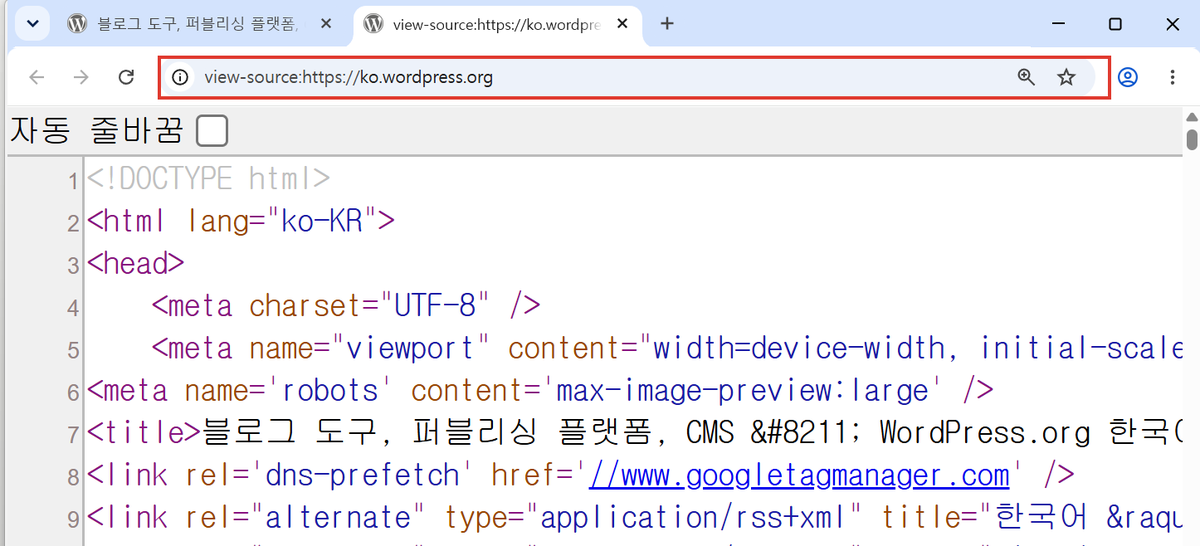The height and width of the screenshot is (546, 1200).
Task: Maximize the Chrome window
Action: 1115,24
